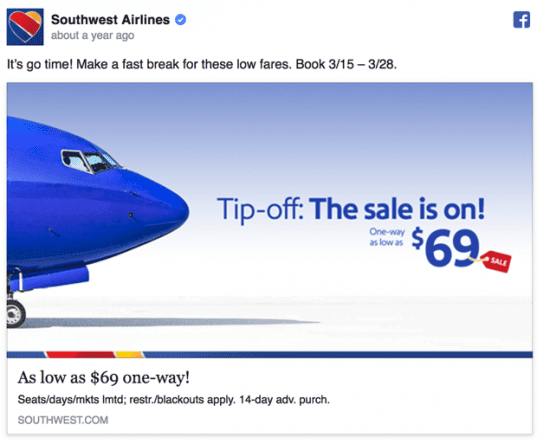The image size is (550, 444).
Task: Click 'As low as $69 one-way!' headline
Action: coord(103,378)
